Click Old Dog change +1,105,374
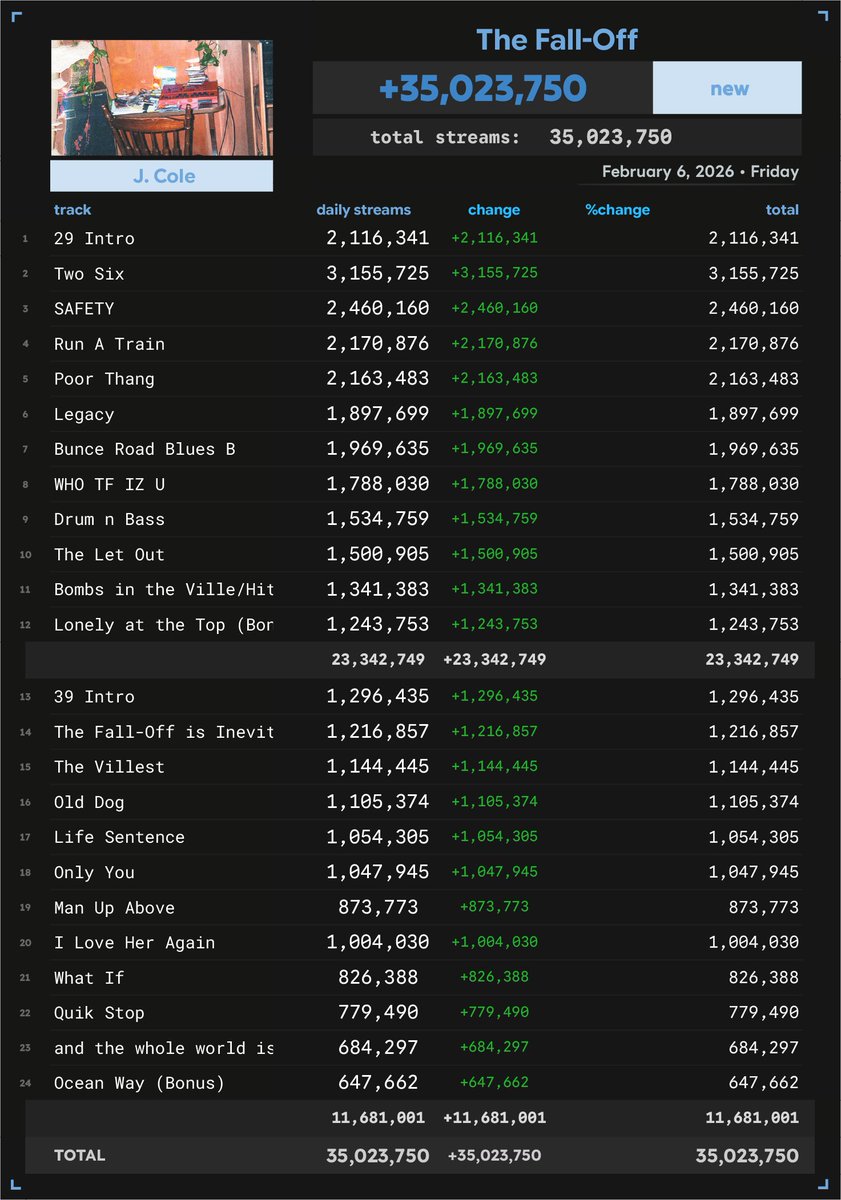The width and height of the screenshot is (841, 1200). tap(494, 801)
